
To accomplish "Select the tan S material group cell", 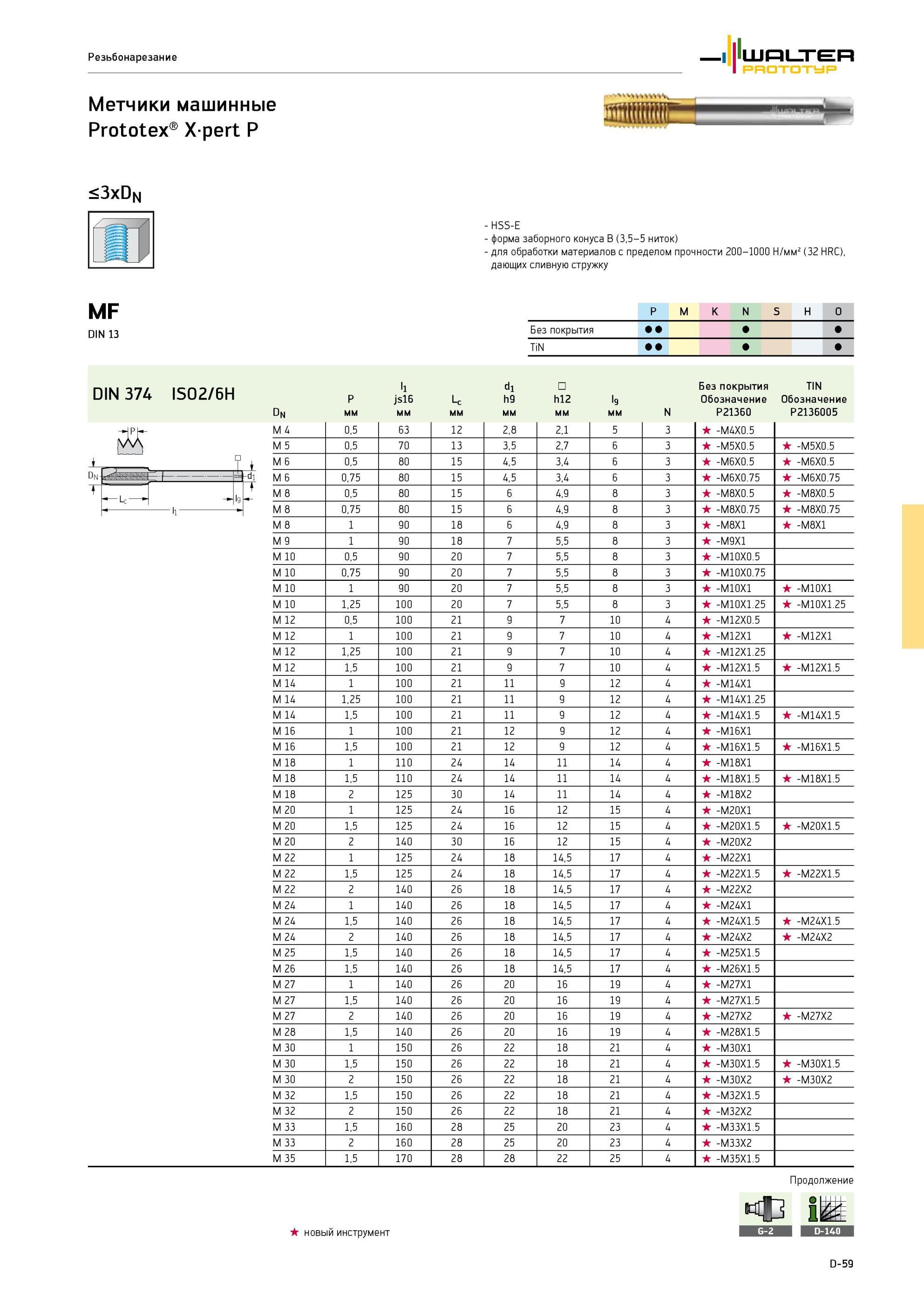I will click(x=776, y=312).
